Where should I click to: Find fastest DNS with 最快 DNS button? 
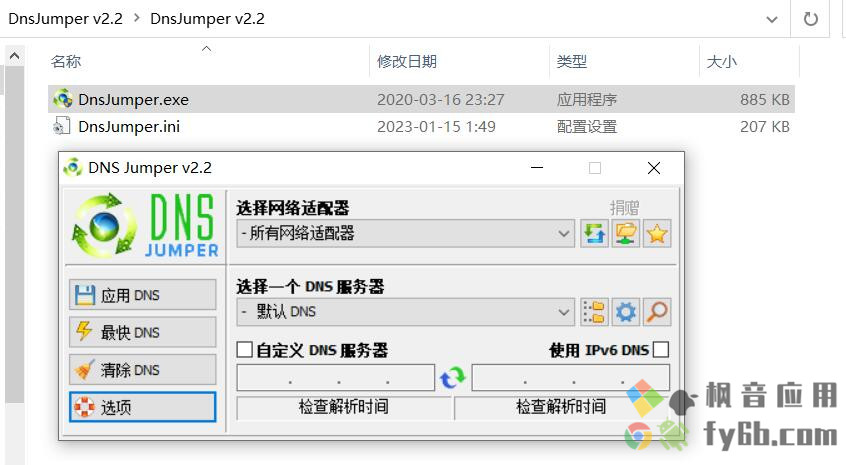[x=142, y=332]
